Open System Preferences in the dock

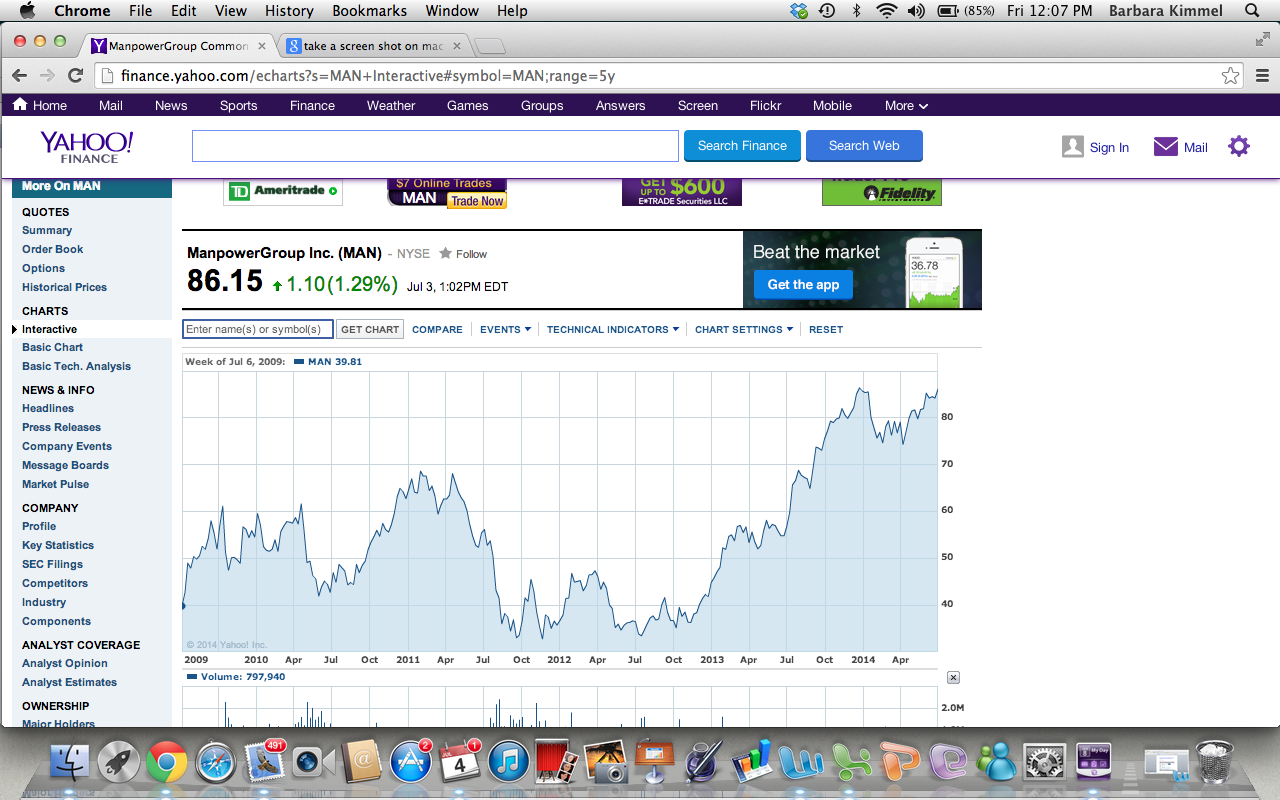click(1044, 762)
